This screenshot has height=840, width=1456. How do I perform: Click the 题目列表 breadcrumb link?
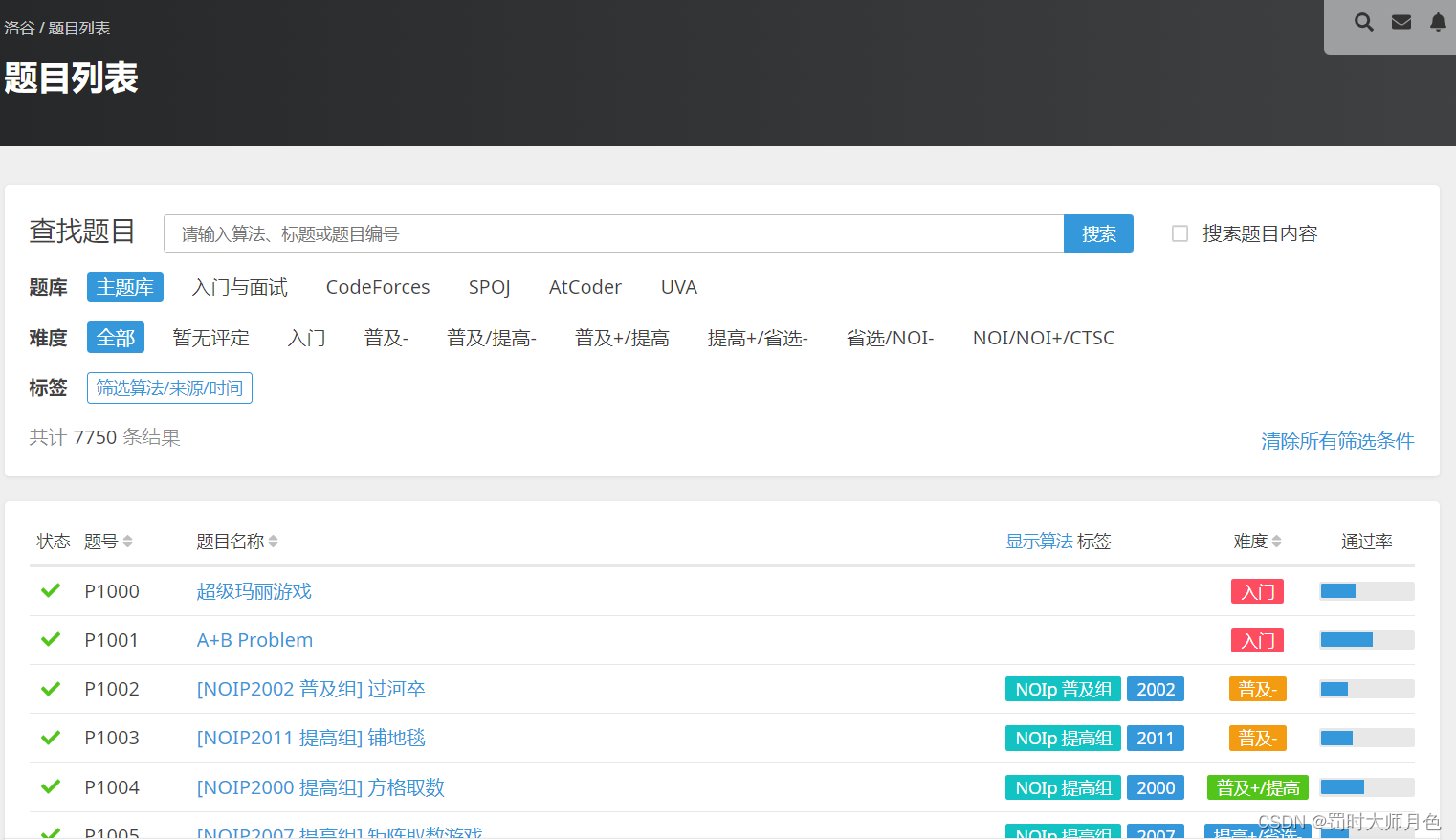[x=78, y=28]
